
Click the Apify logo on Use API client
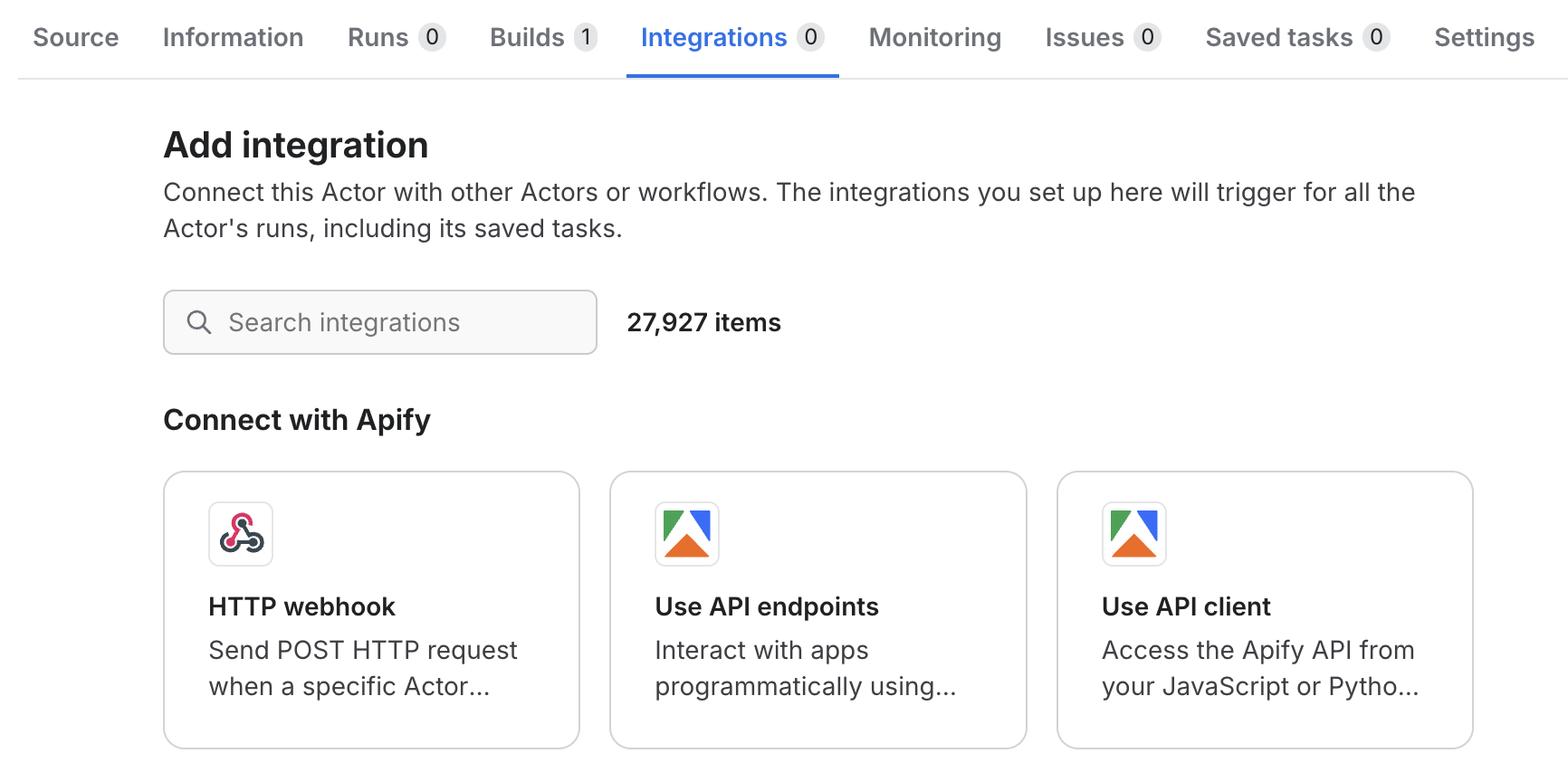(1134, 534)
